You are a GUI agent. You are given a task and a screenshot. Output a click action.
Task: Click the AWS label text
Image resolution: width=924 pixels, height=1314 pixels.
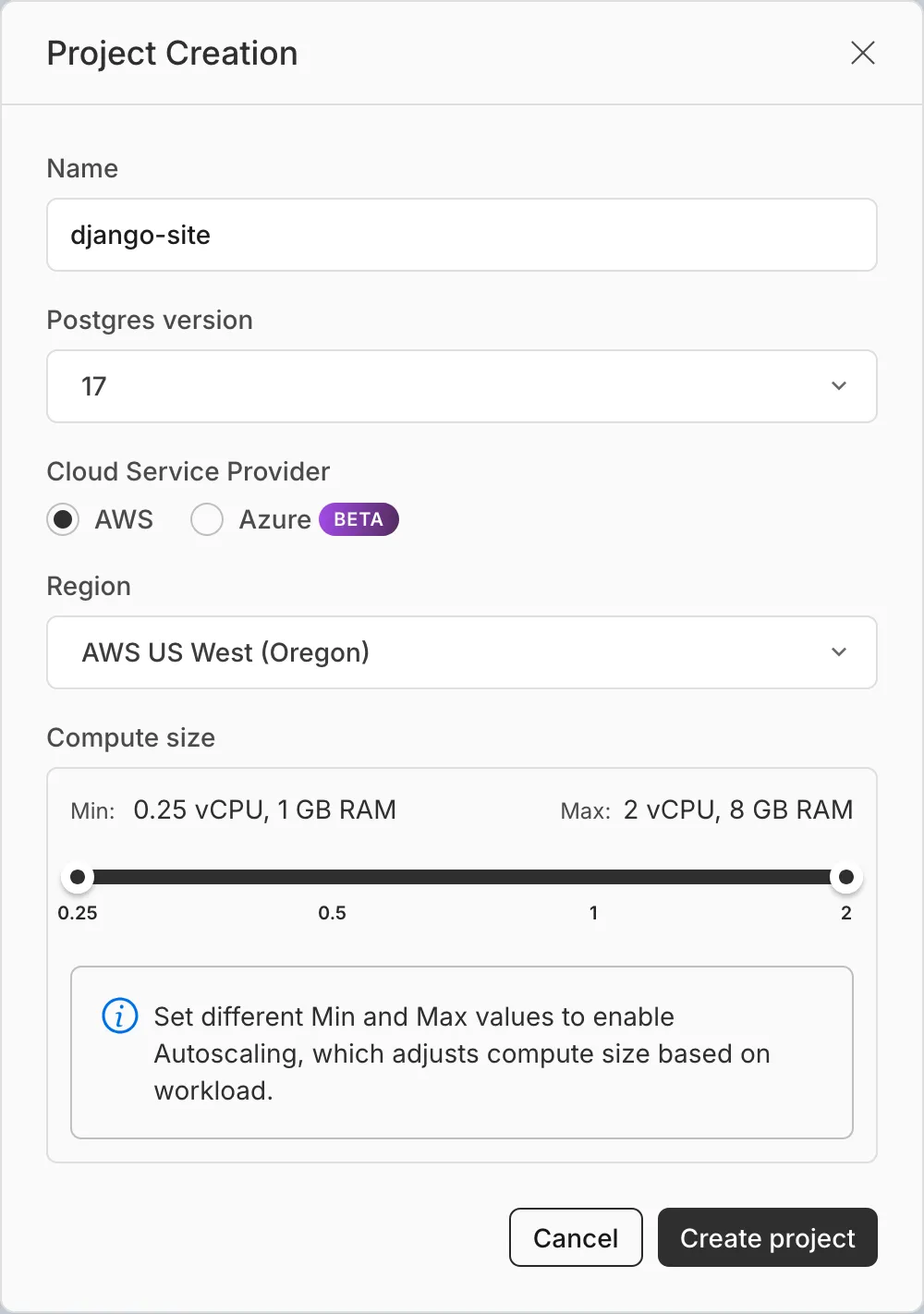point(124,519)
